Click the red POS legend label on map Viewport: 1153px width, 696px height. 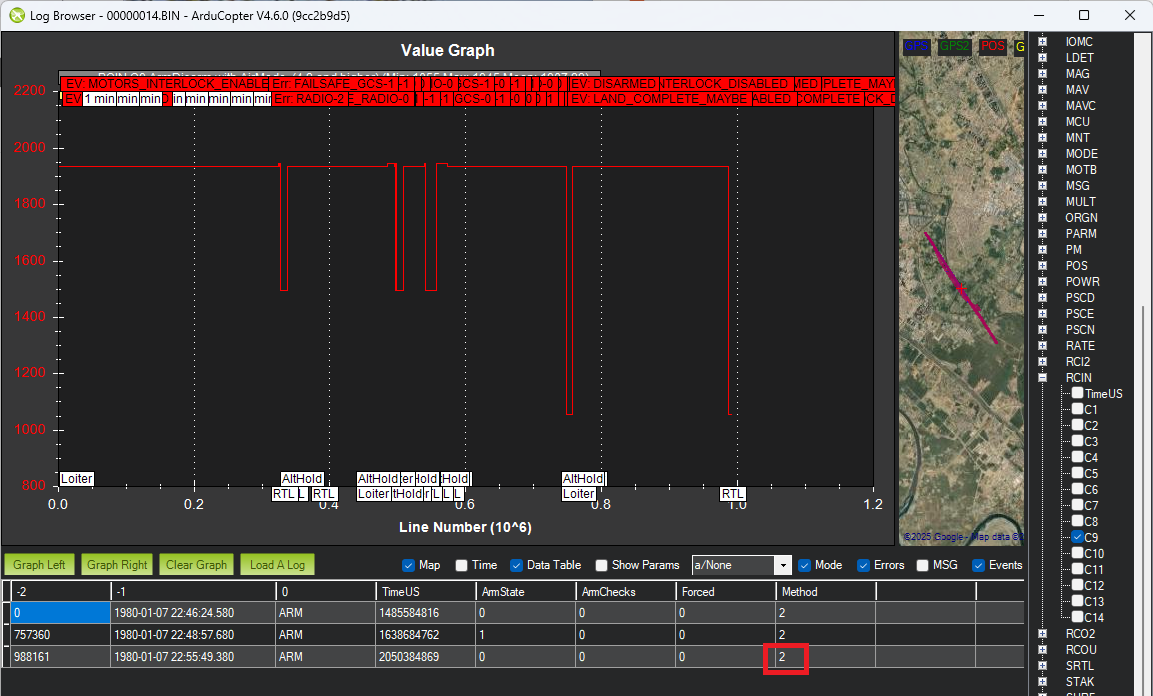pyautogui.click(x=992, y=46)
